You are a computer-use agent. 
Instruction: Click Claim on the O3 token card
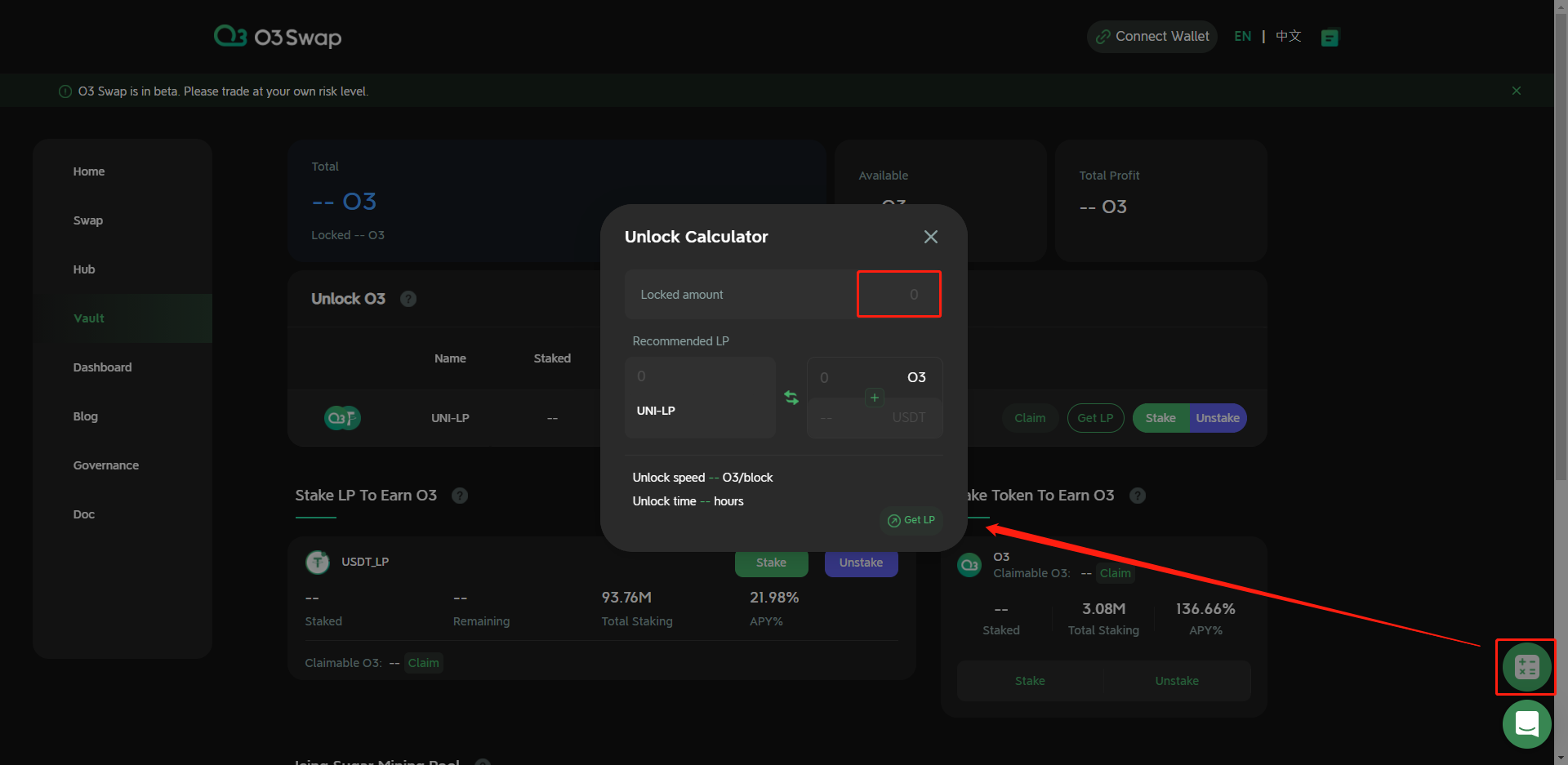point(1115,573)
